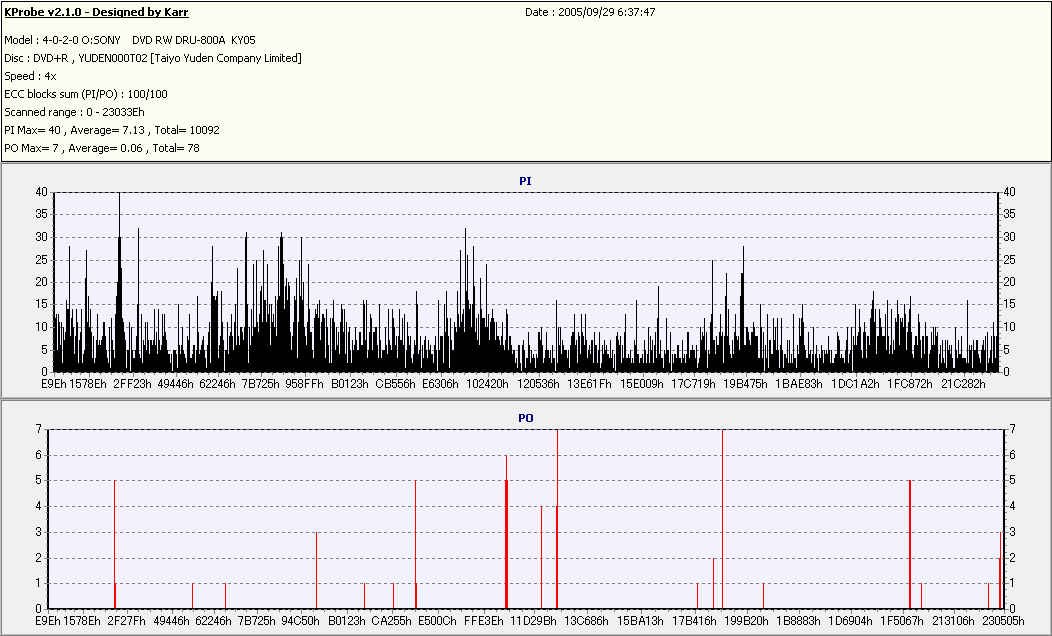Click the KProbe v2.1.0 title text

click(96, 12)
